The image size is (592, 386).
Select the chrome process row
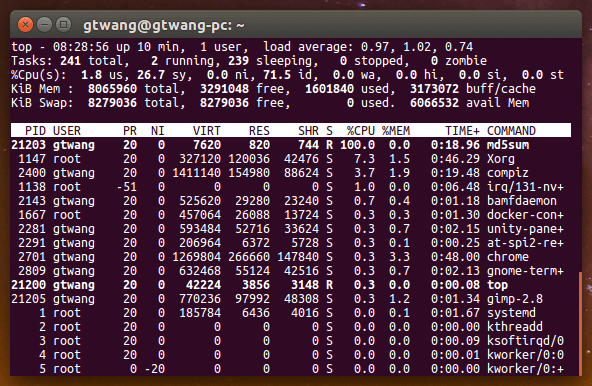click(x=291, y=257)
